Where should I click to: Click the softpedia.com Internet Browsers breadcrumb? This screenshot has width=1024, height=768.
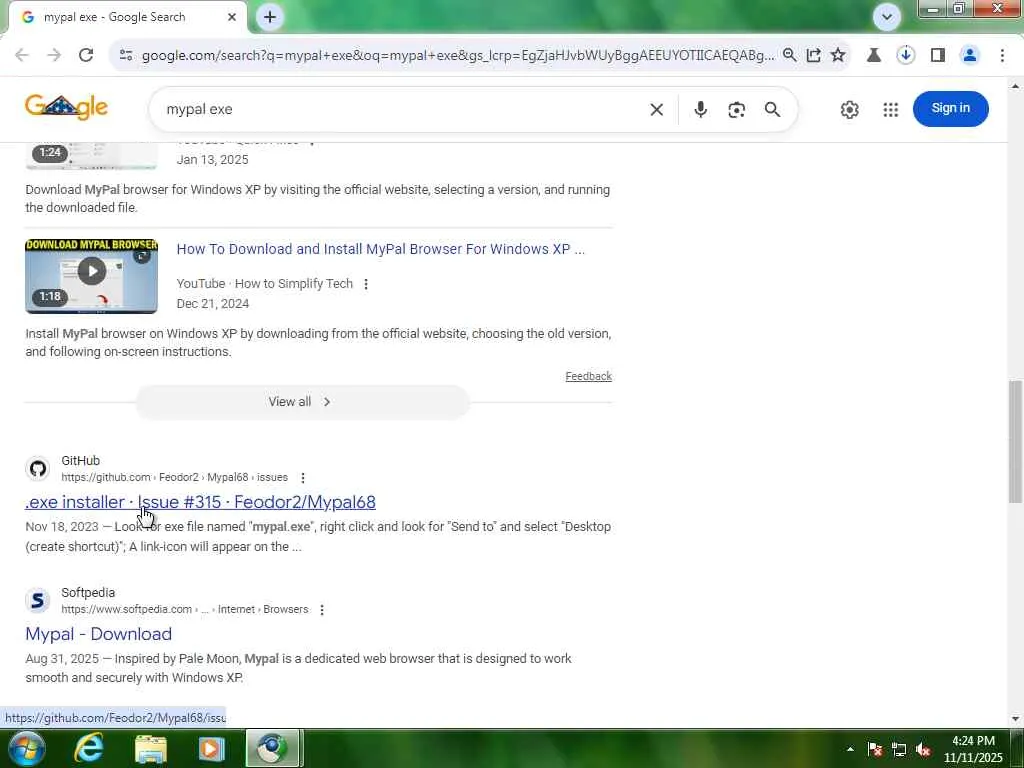185,609
